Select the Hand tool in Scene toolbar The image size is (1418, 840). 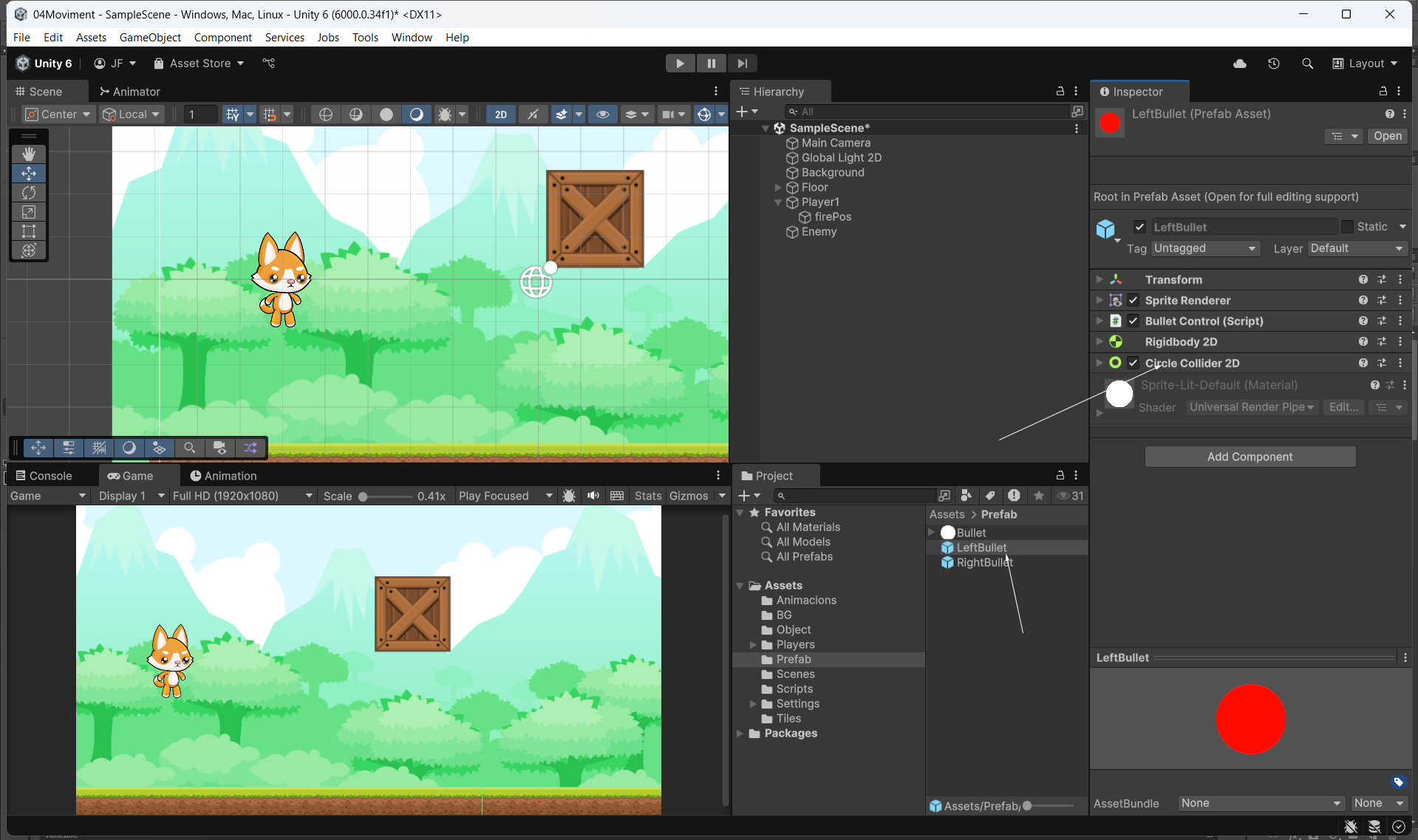(29, 154)
